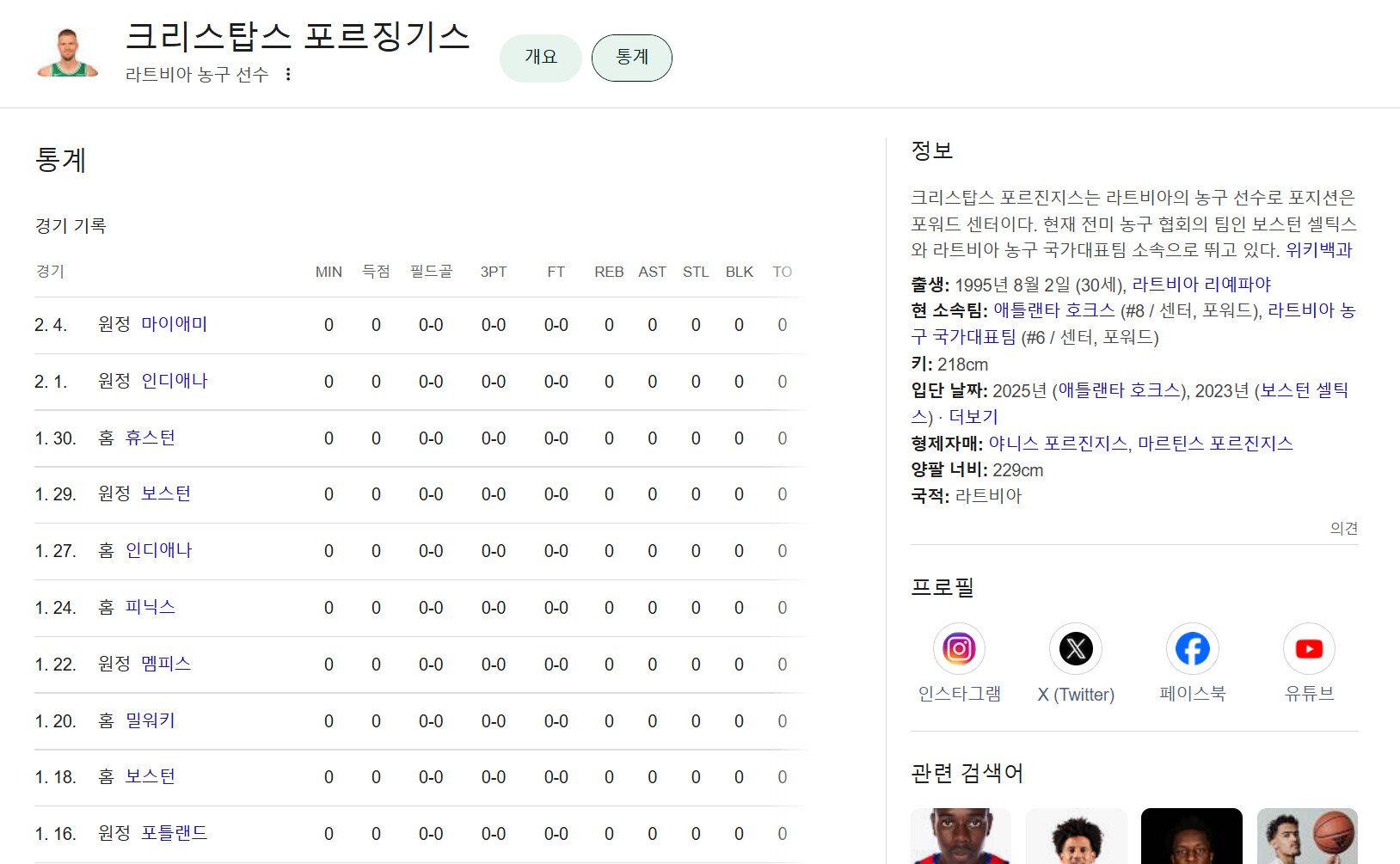This screenshot has height=864, width=1400.
Task: Open the 위키백과 link
Action: [x=1319, y=250]
